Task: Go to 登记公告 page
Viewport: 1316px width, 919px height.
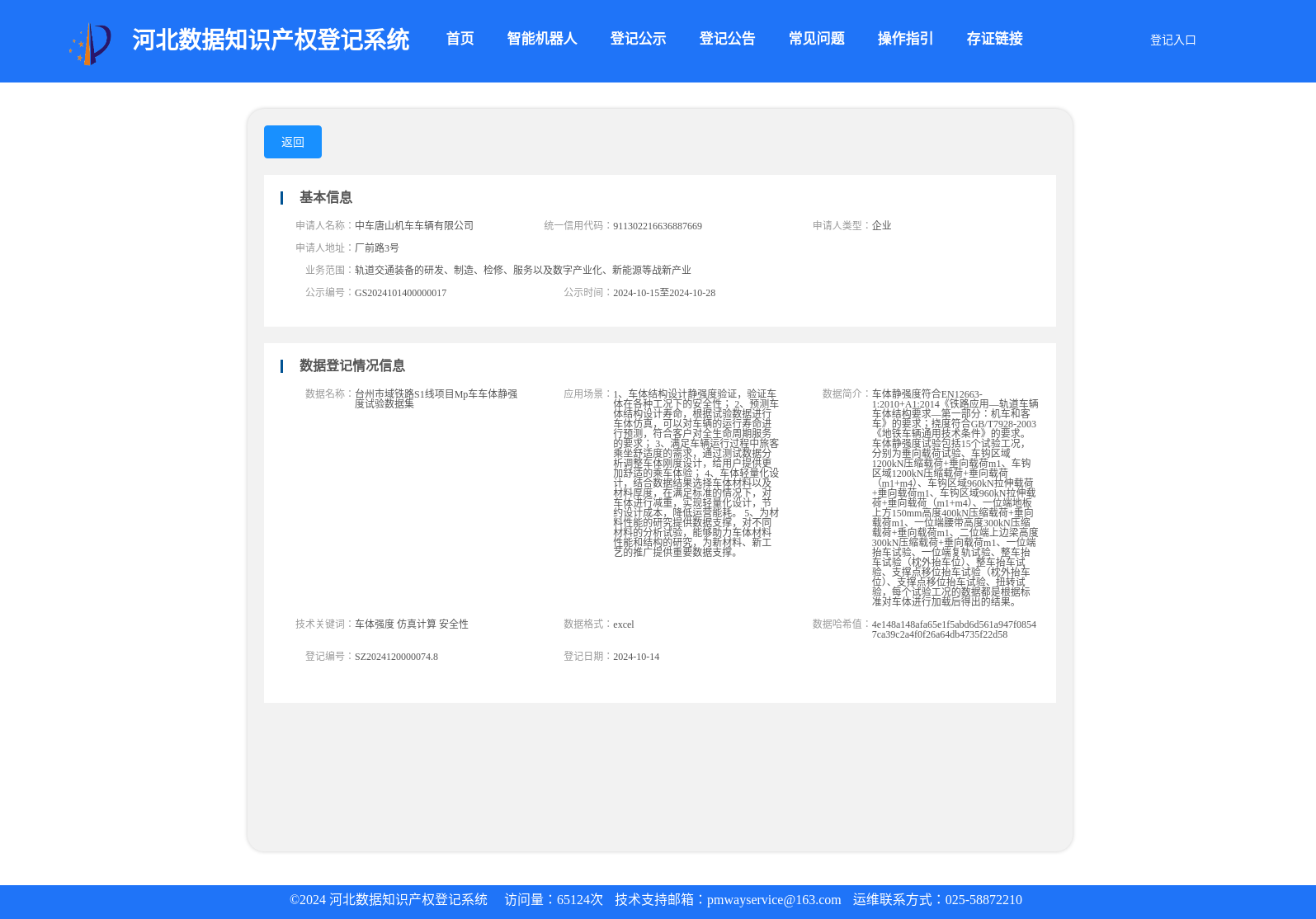Action: [x=727, y=39]
